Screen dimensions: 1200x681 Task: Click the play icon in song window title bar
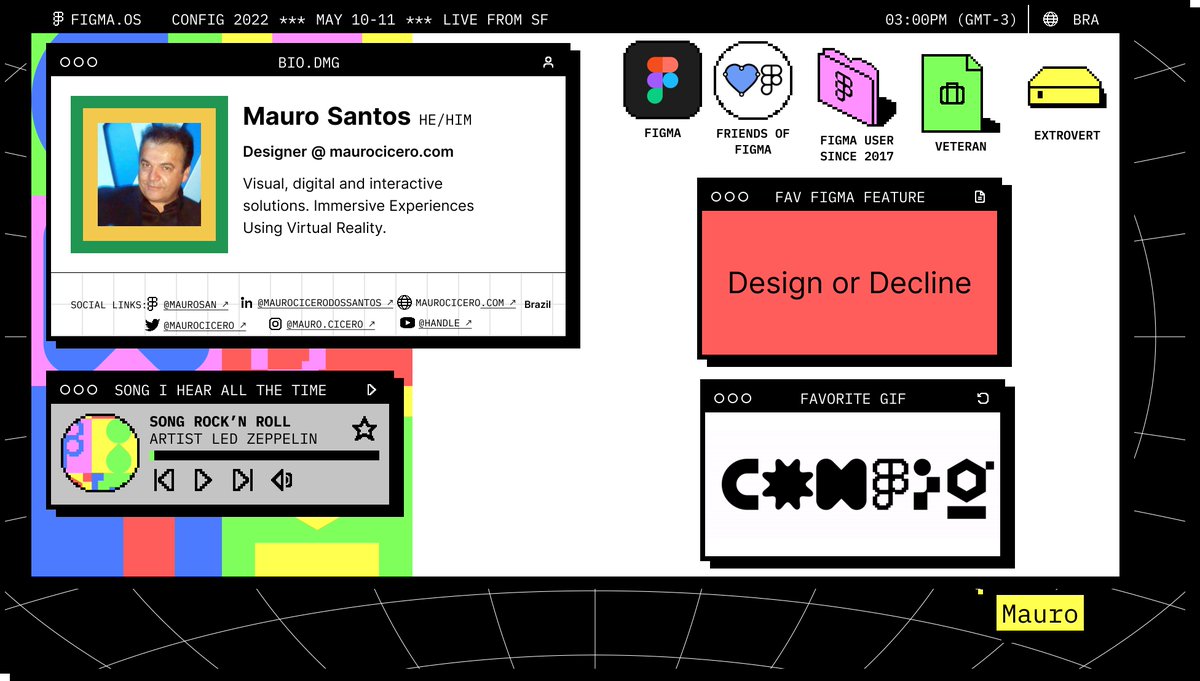[372, 390]
